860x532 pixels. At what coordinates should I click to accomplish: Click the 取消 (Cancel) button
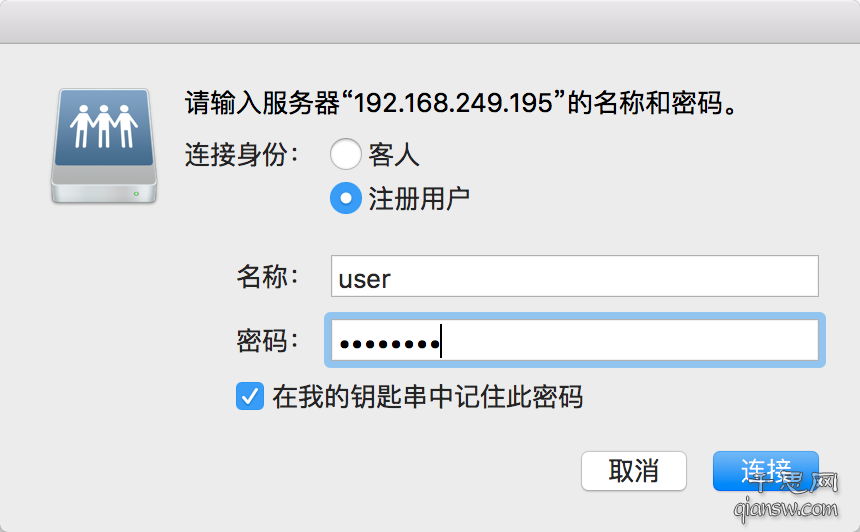633,471
